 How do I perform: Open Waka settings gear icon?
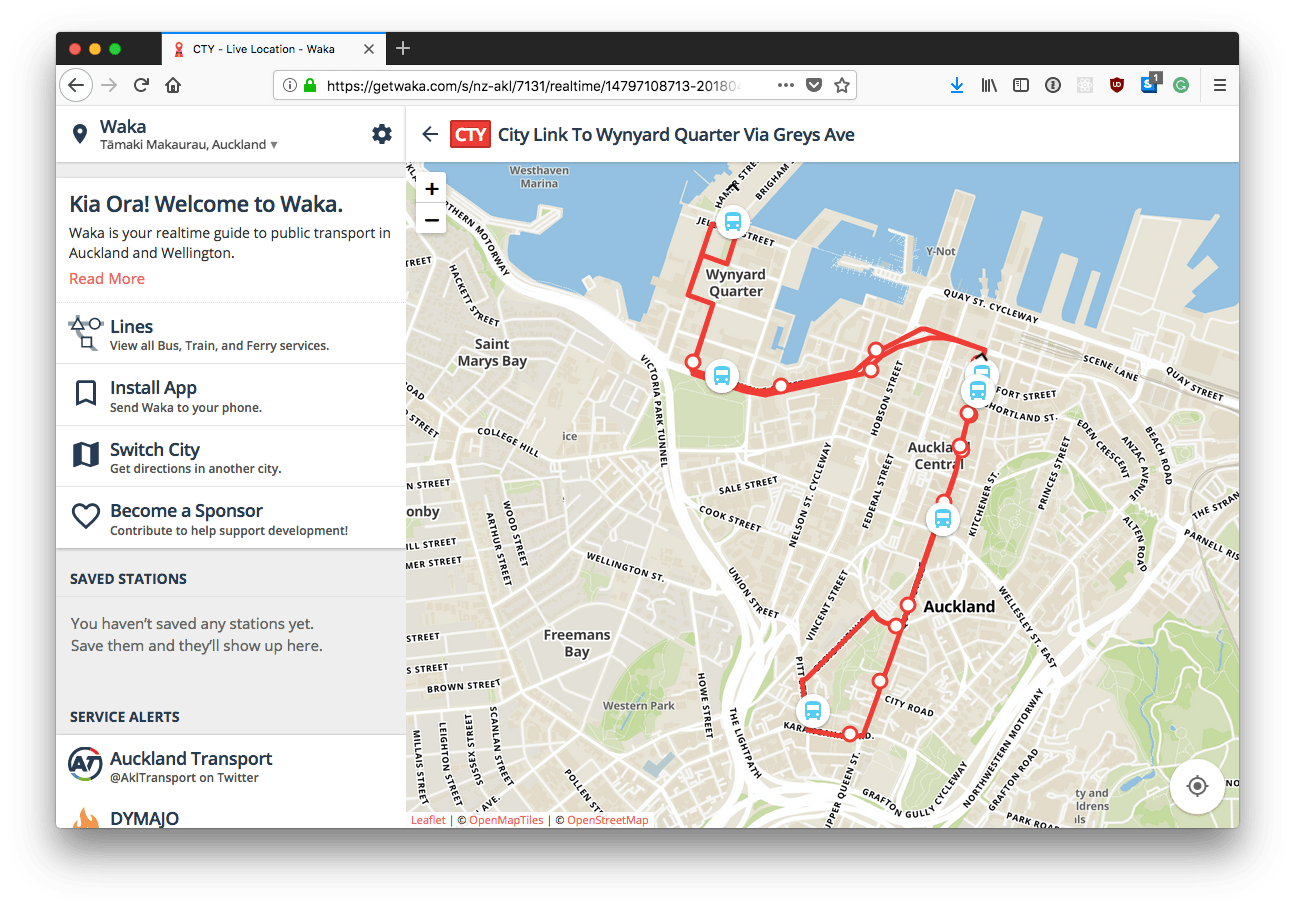coord(381,134)
